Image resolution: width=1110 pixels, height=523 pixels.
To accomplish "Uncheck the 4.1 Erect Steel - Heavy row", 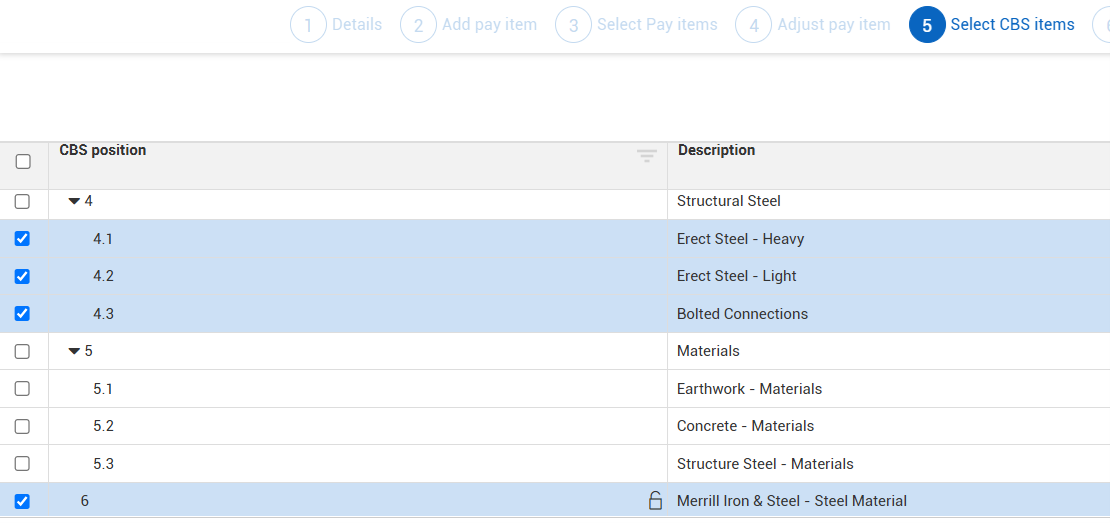I will [22, 239].
